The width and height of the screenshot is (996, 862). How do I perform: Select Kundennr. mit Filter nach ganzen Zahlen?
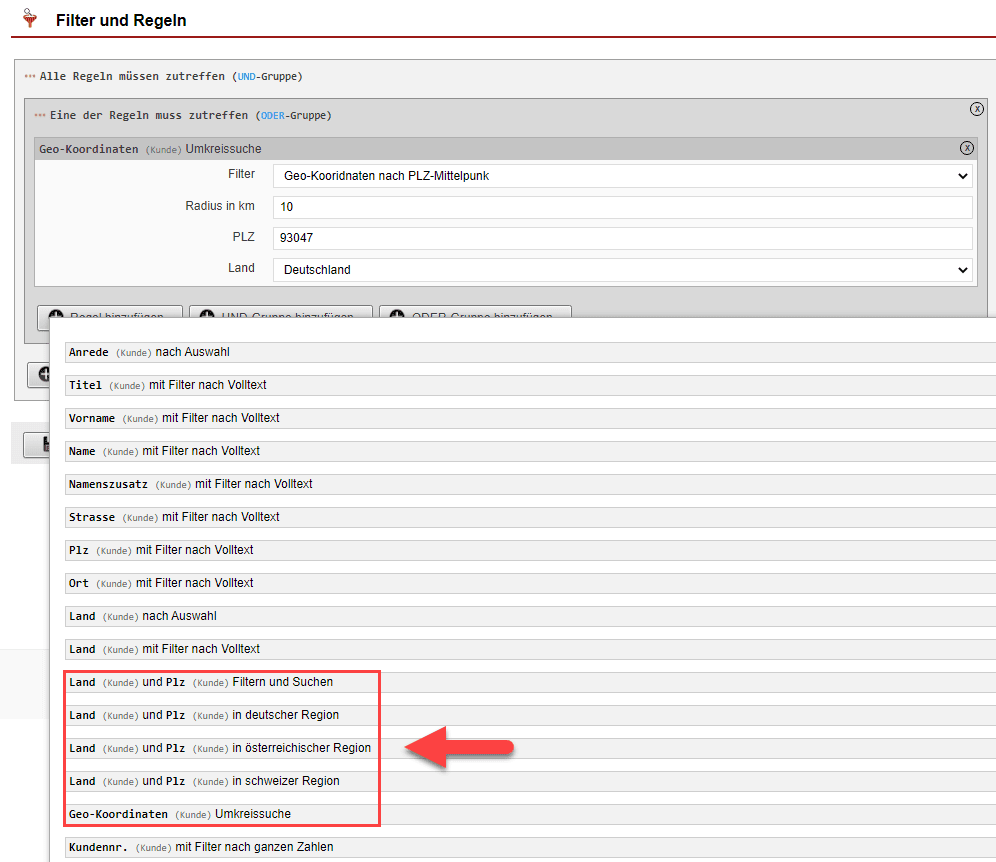pos(201,847)
